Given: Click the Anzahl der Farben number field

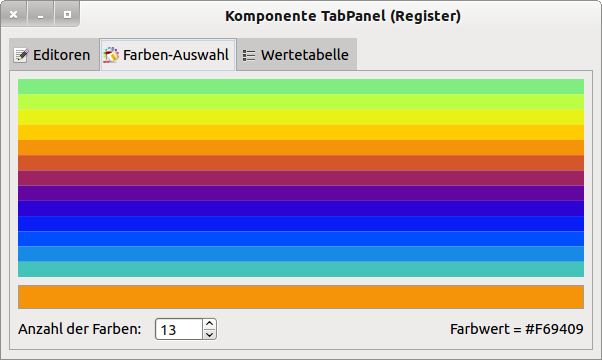Looking at the screenshot, I should tap(179, 329).
